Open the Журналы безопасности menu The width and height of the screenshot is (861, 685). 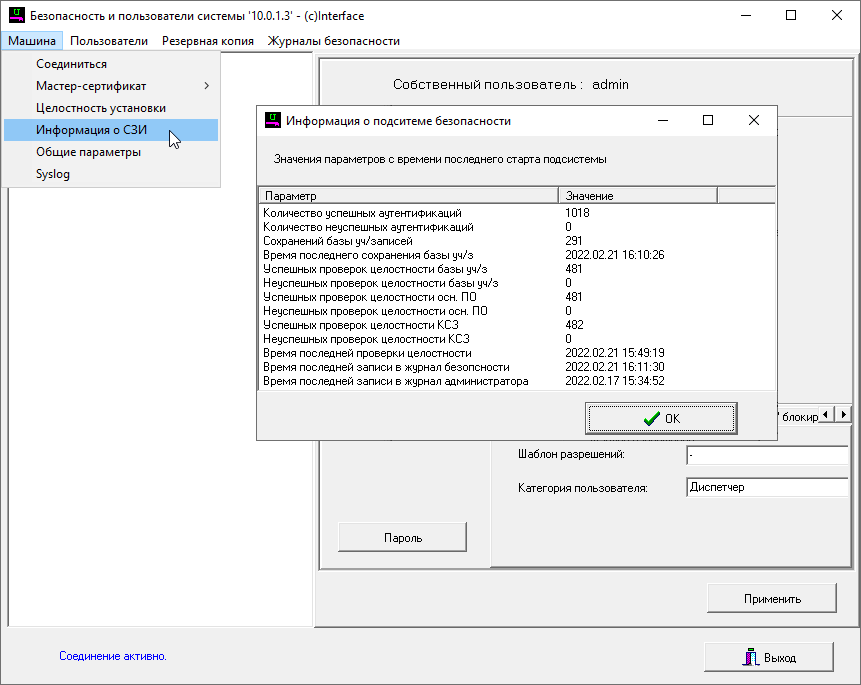tap(333, 41)
